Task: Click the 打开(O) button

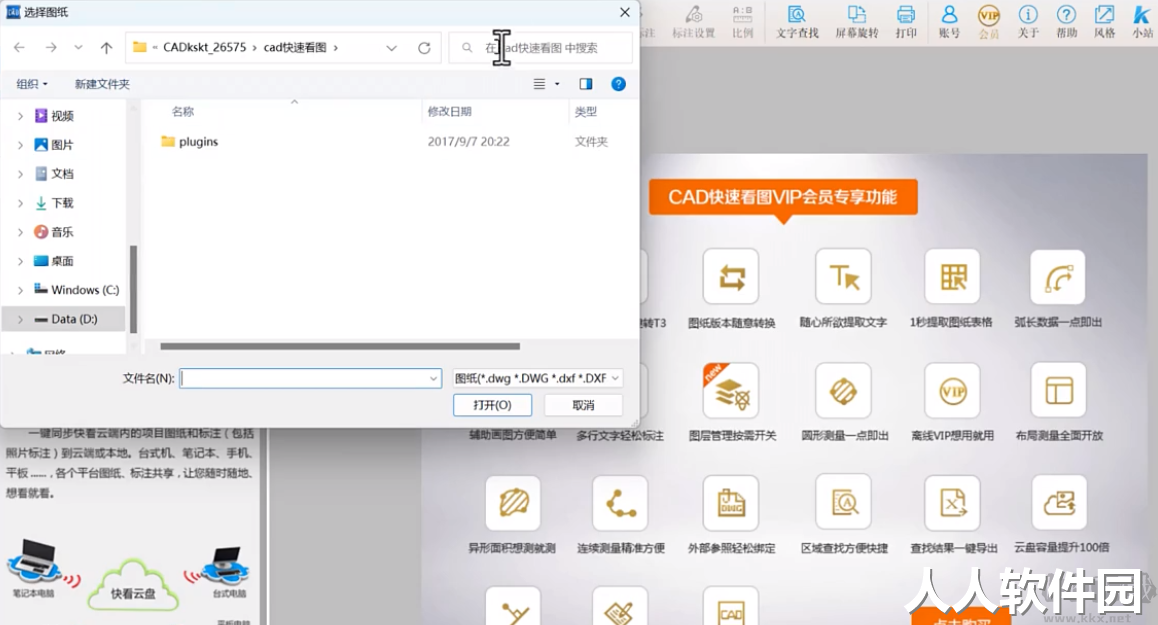Action: click(493, 405)
